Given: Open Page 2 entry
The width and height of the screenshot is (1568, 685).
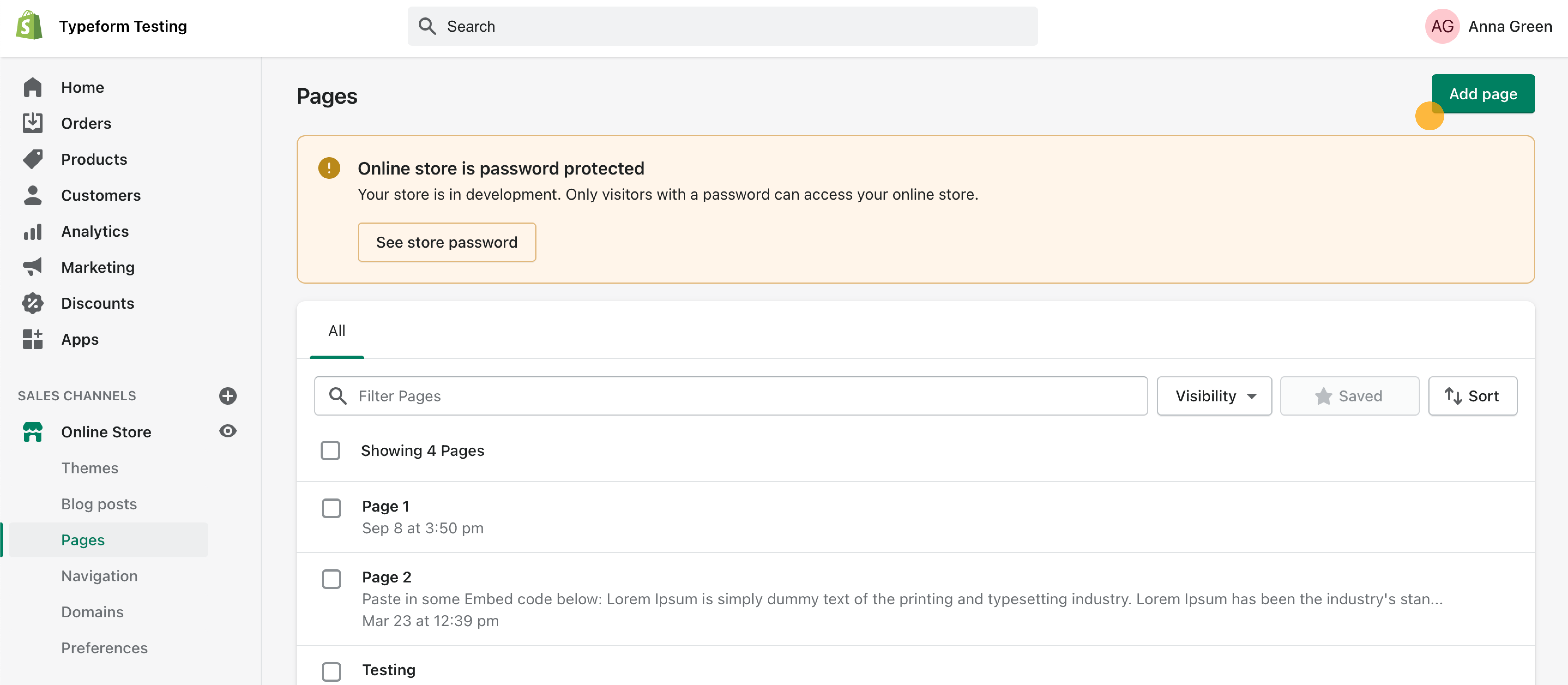Looking at the screenshot, I should point(387,577).
